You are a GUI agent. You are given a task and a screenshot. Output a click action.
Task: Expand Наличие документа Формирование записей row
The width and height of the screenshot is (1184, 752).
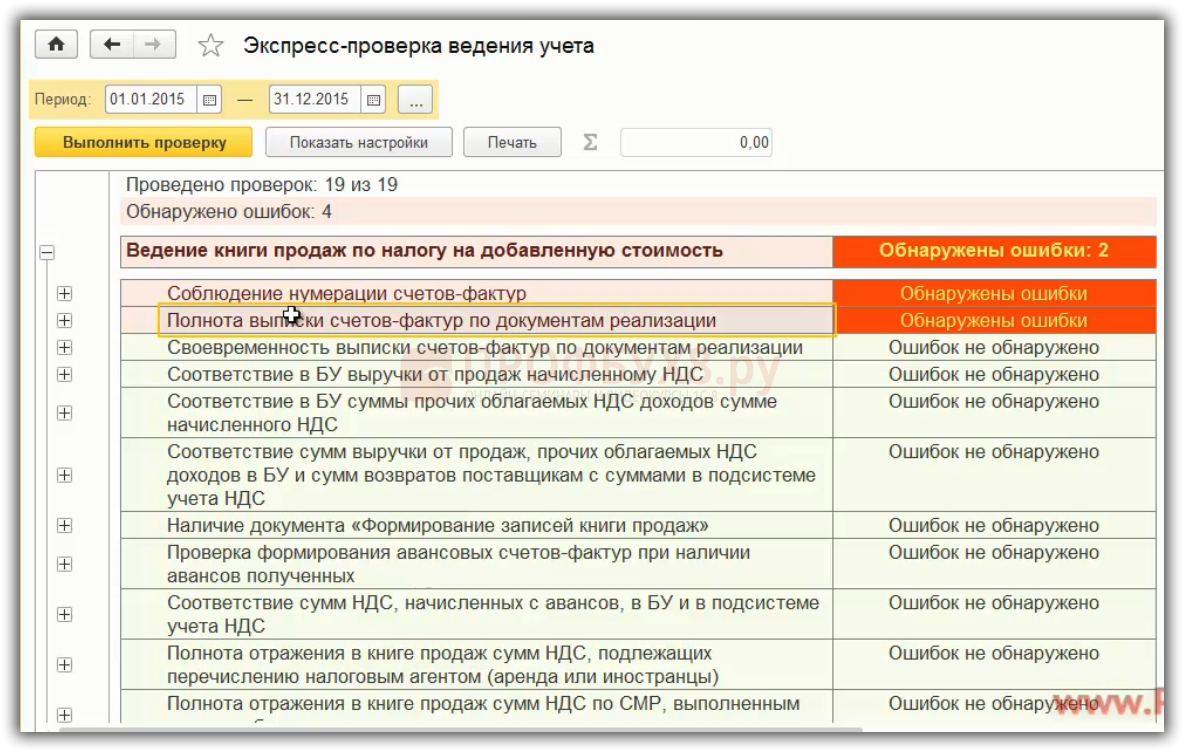[x=65, y=526]
